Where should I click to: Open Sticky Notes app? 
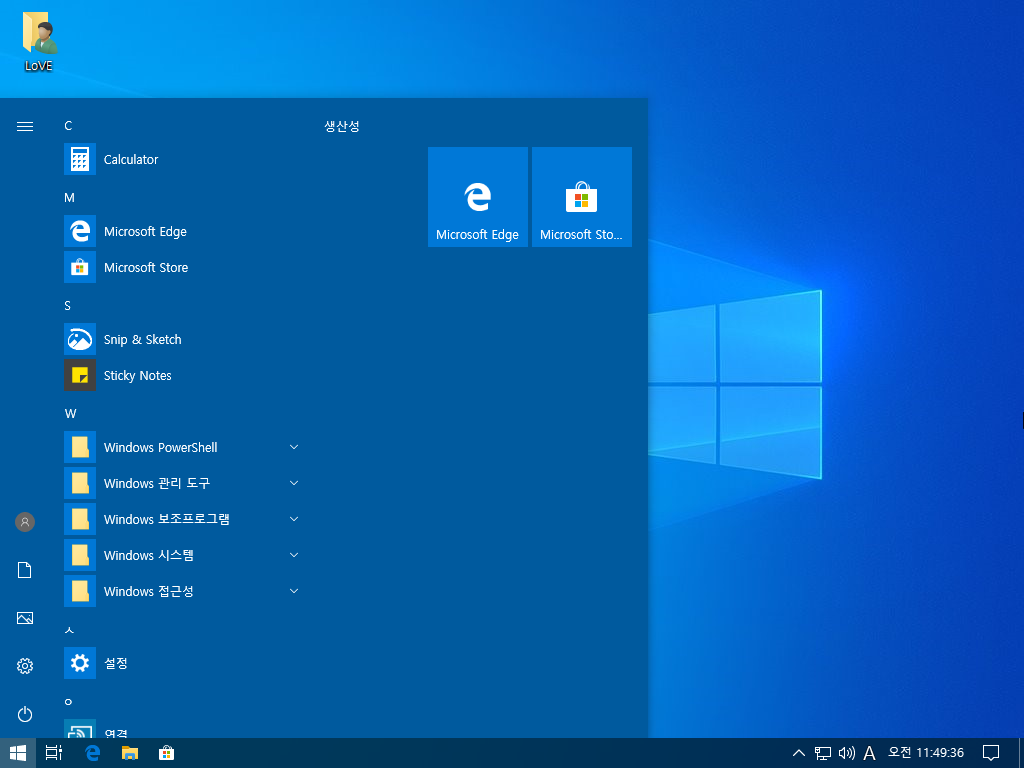(182, 376)
